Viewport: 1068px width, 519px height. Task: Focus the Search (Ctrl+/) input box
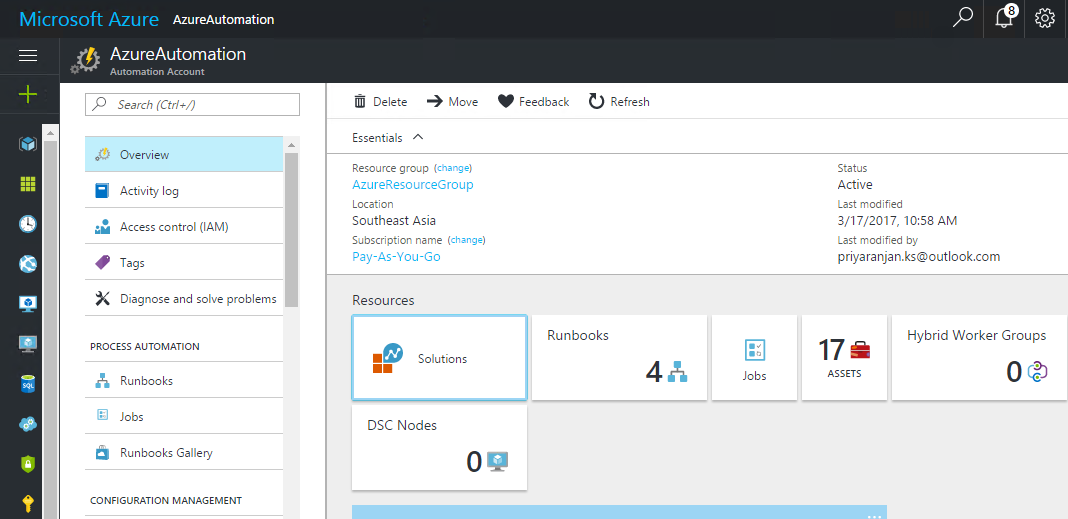pyautogui.click(x=192, y=104)
